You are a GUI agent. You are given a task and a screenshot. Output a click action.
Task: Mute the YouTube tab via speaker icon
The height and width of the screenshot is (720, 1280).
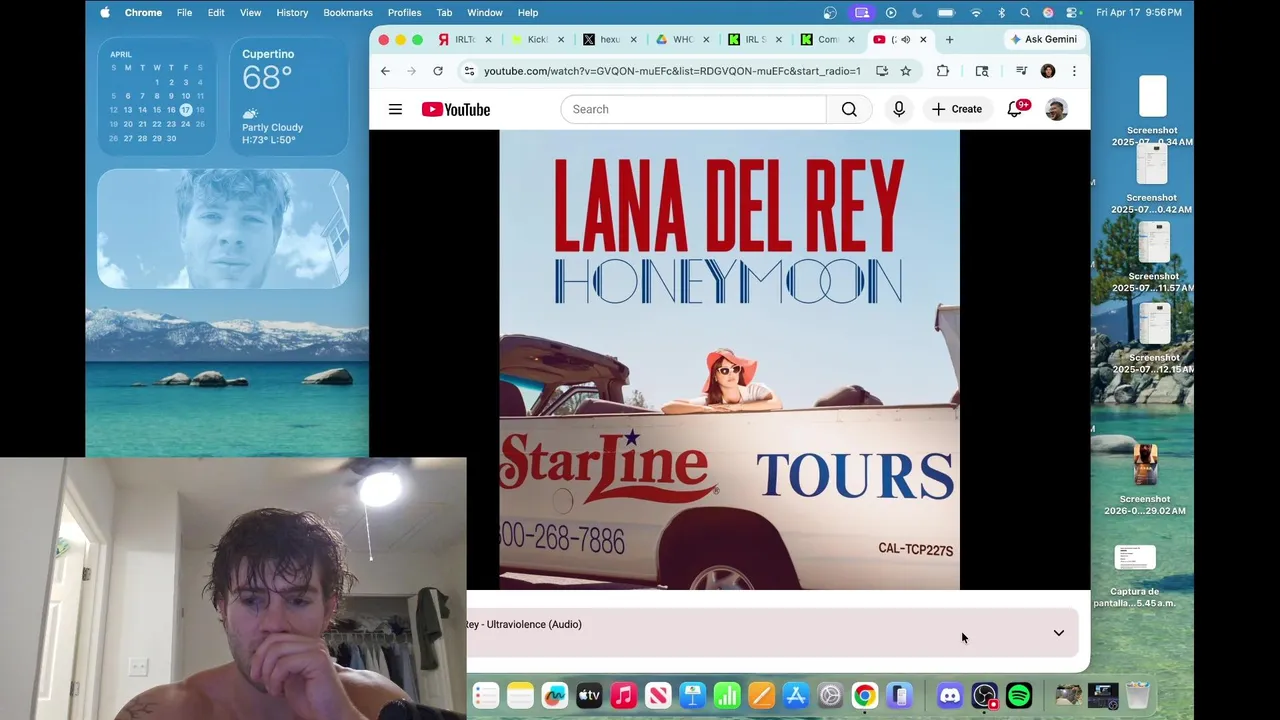(x=905, y=39)
